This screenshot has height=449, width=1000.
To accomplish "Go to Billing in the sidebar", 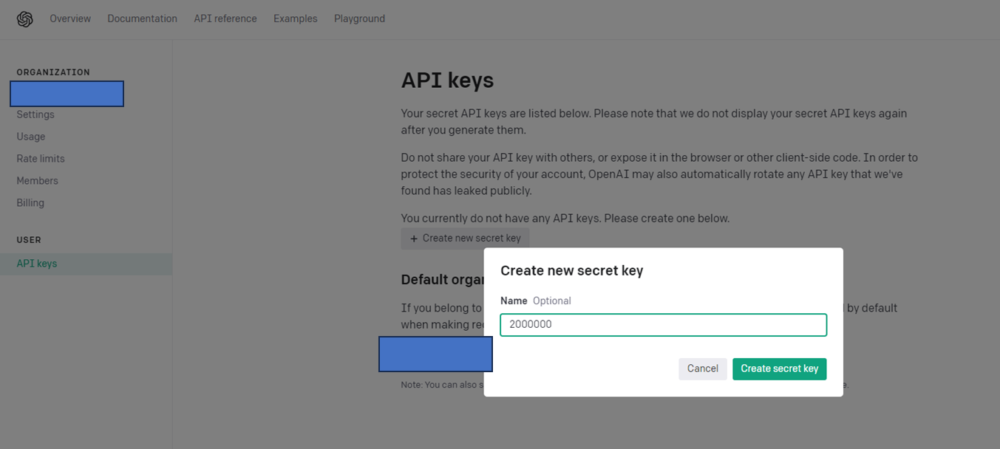I will pos(31,203).
